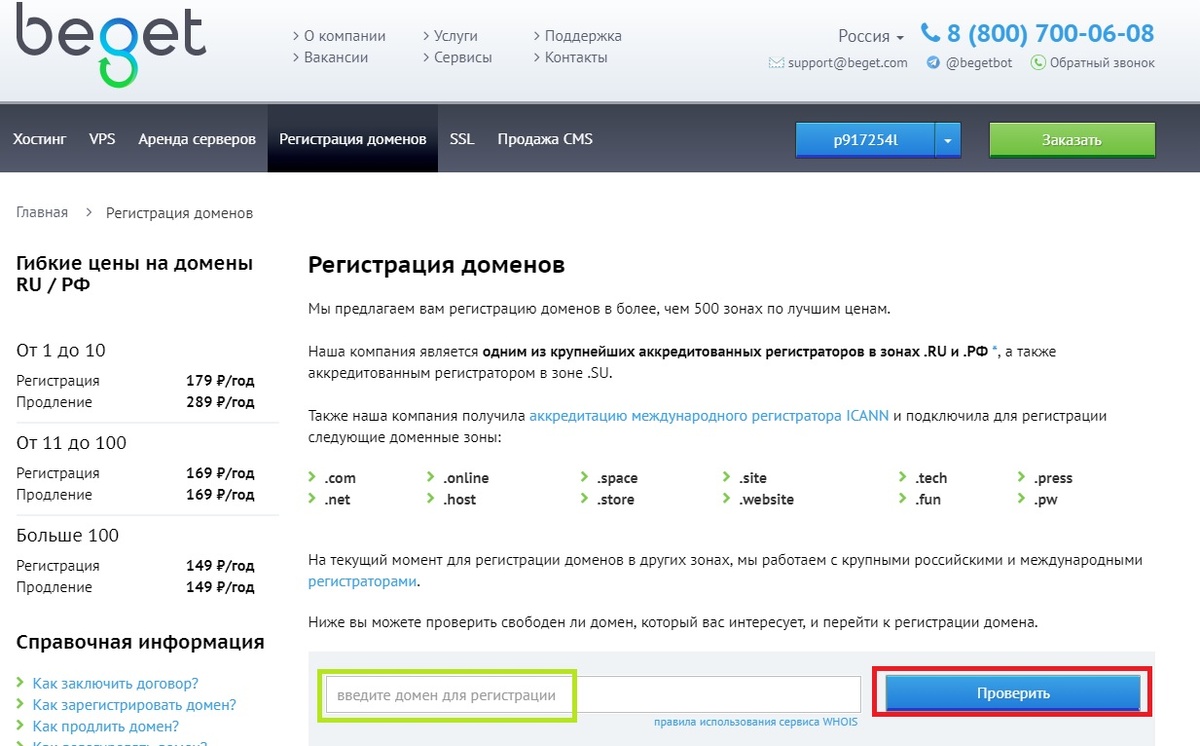Open the Хостинг menu item
The width and height of the screenshot is (1200, 746).
(x=40, y=139)
